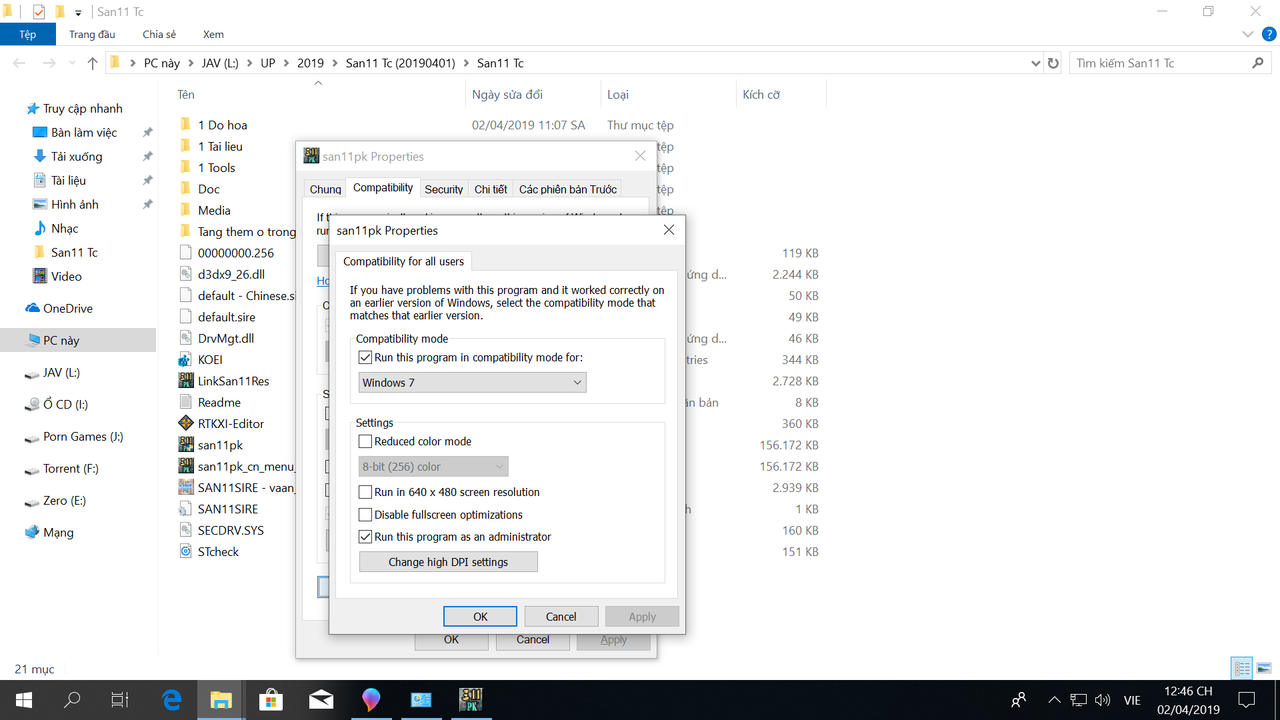1280x720 pixels.
Task: Open Hình ảnh in quick access
Action: tap(75, 204)
